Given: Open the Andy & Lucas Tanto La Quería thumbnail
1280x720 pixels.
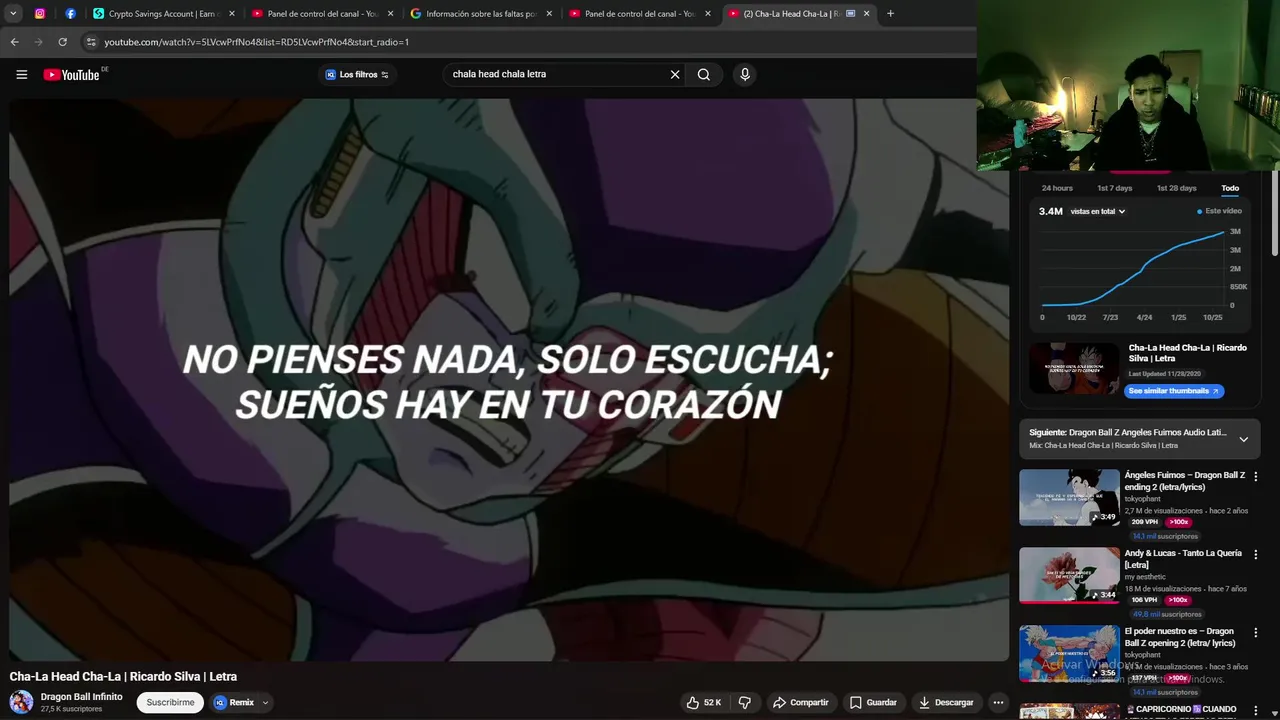Looking at the screenshot, I should tap(1070, 575).
